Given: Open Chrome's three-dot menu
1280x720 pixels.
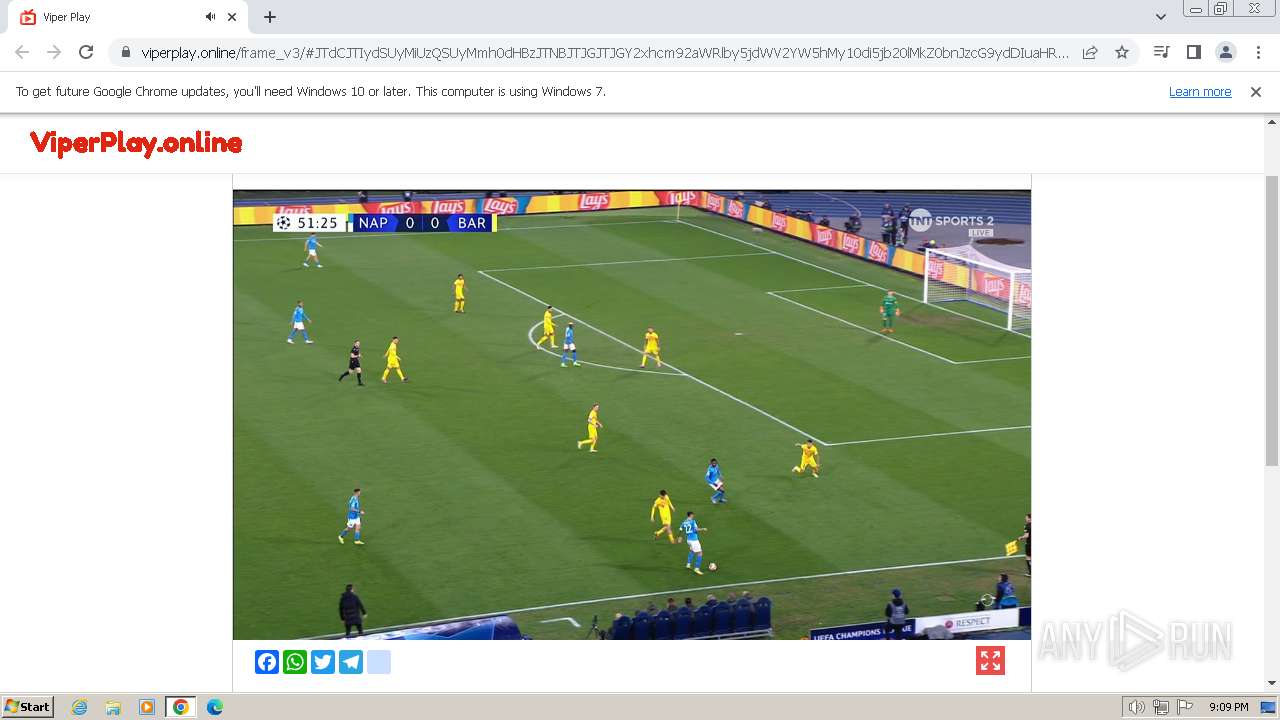Looking at the screenshot, I should pyautogui.click(x=1258, y=52).
